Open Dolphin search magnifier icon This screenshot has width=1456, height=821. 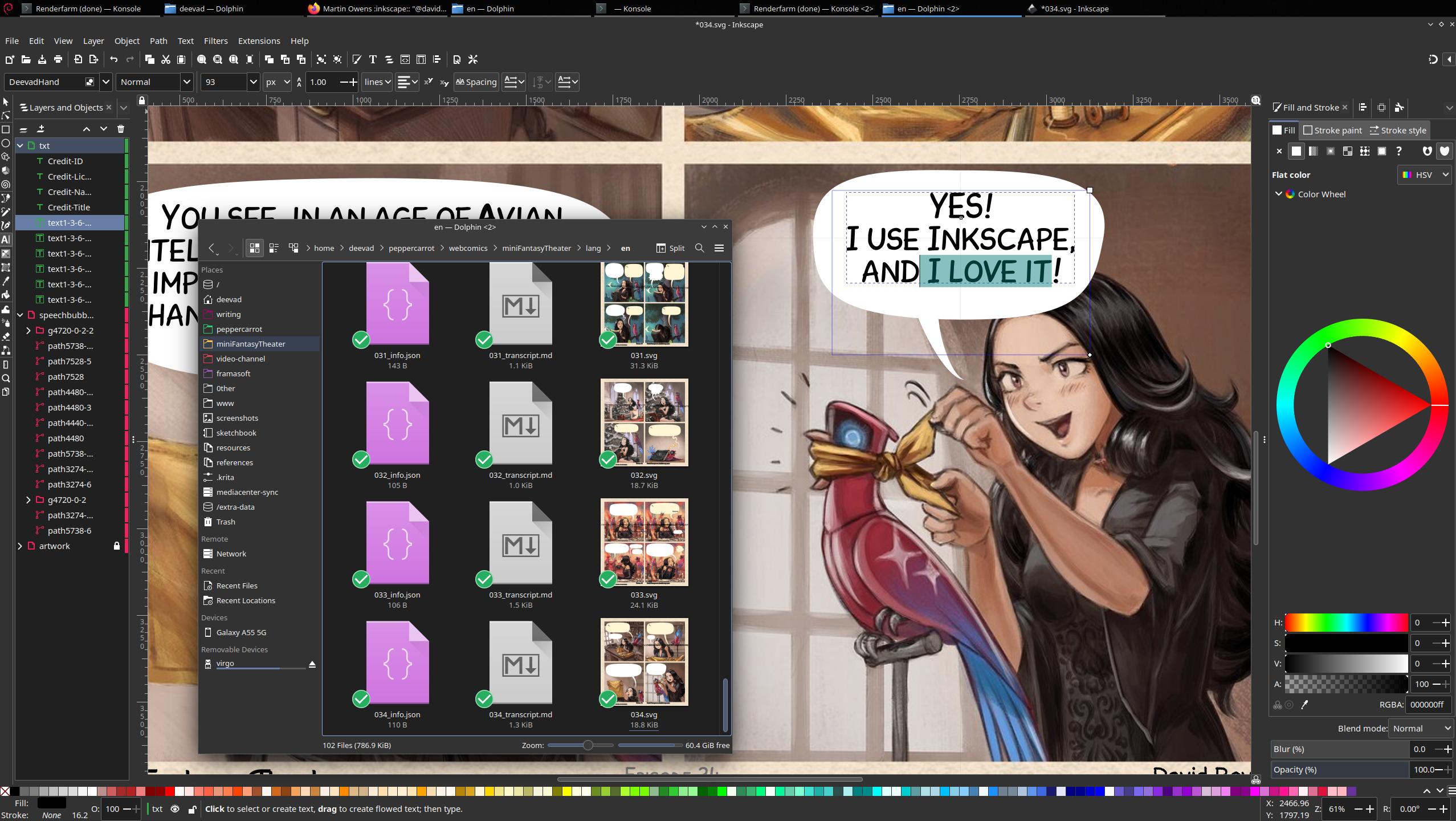(x=699, y=248)
